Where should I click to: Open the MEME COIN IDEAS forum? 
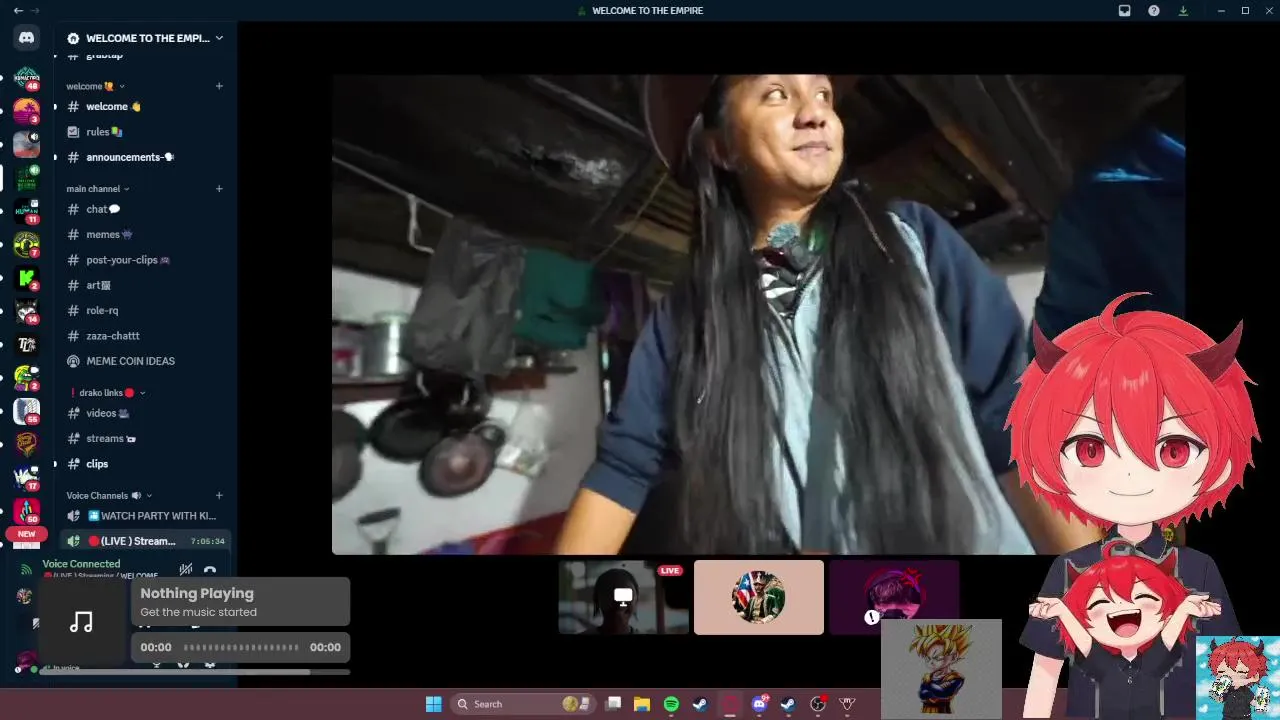146,361
